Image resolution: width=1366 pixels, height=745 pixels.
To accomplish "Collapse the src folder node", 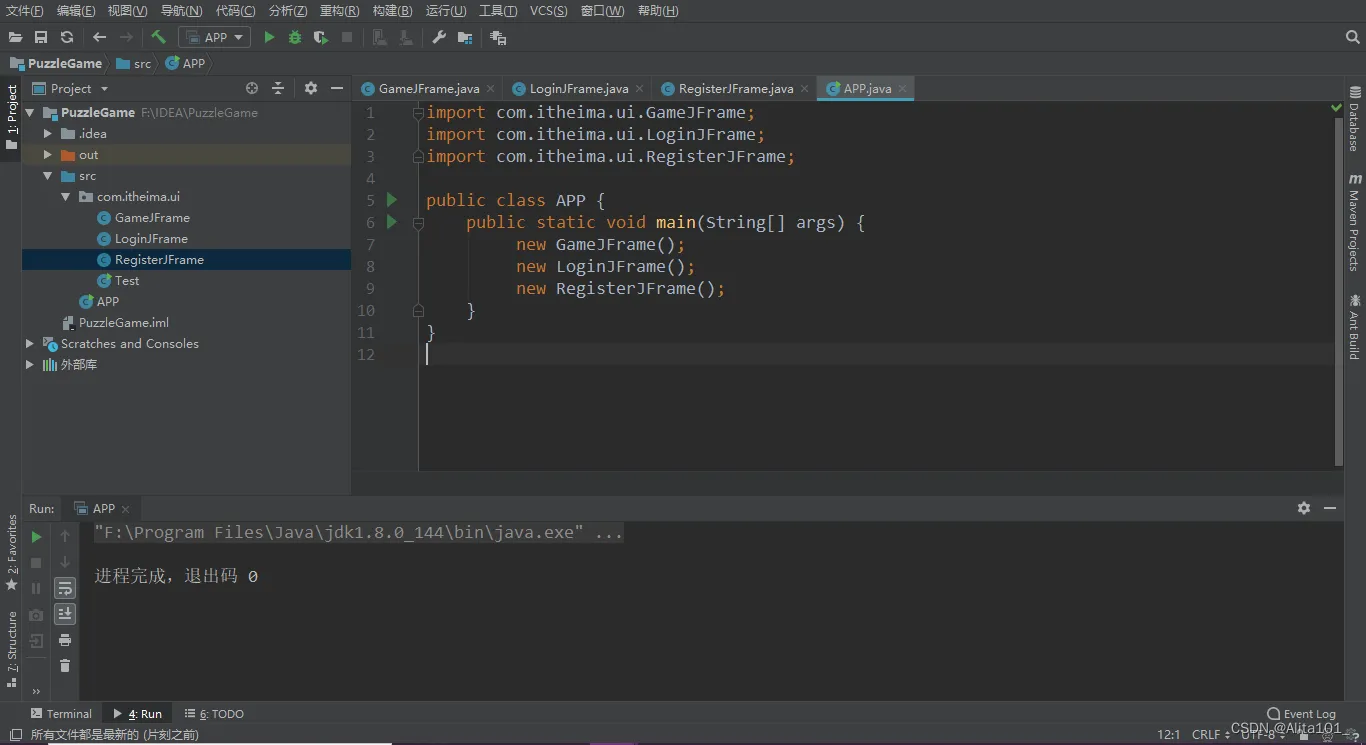I will [x=47, y=176].
